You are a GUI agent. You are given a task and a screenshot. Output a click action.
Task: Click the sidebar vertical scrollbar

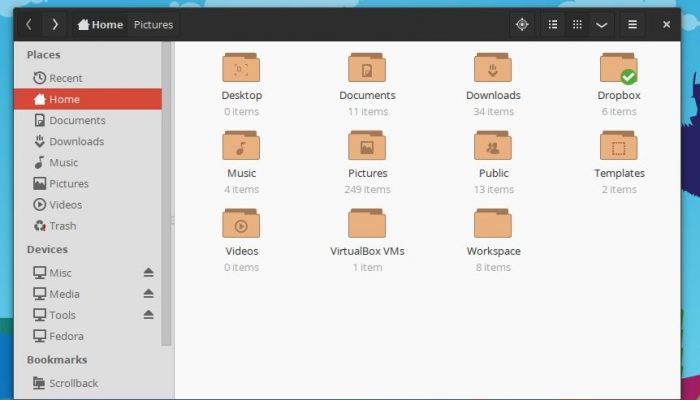(x=167, y=193)
